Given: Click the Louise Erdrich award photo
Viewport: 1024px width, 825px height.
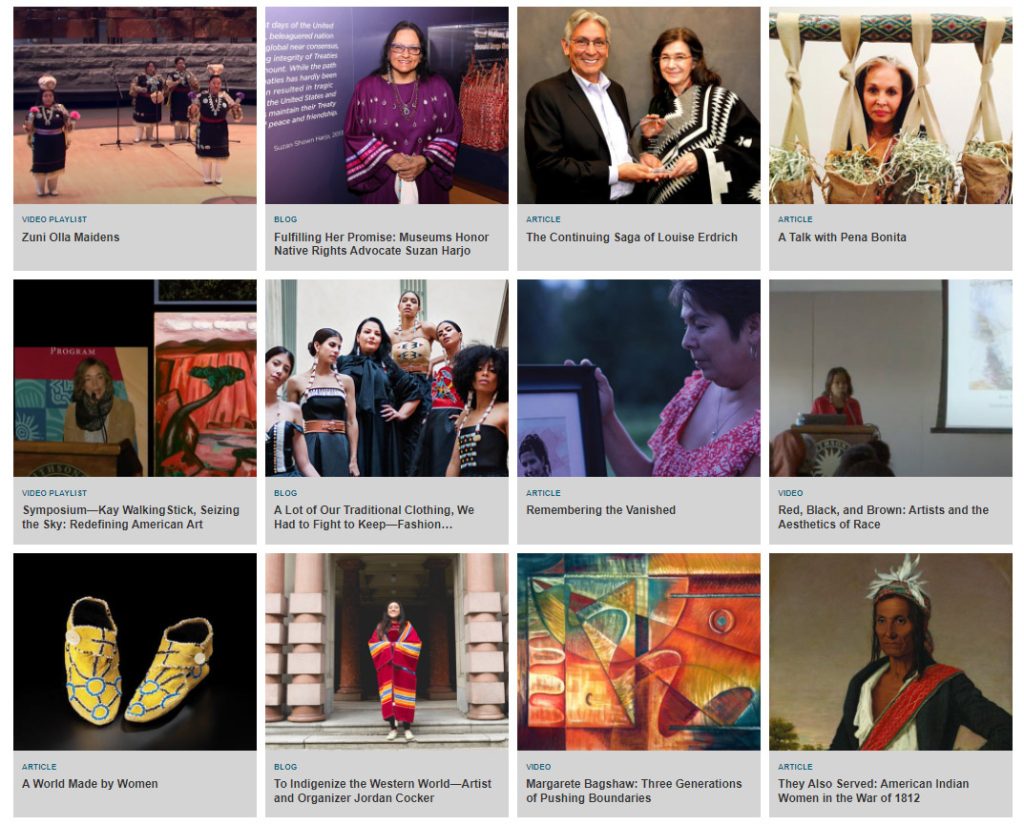Looking at the screenshot, I should [x=639, y=105].
